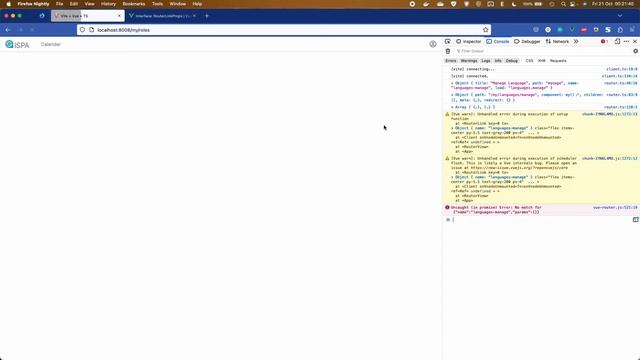The image size is (640, 360).
Task: Open the History menu
Action: (108, 4)
